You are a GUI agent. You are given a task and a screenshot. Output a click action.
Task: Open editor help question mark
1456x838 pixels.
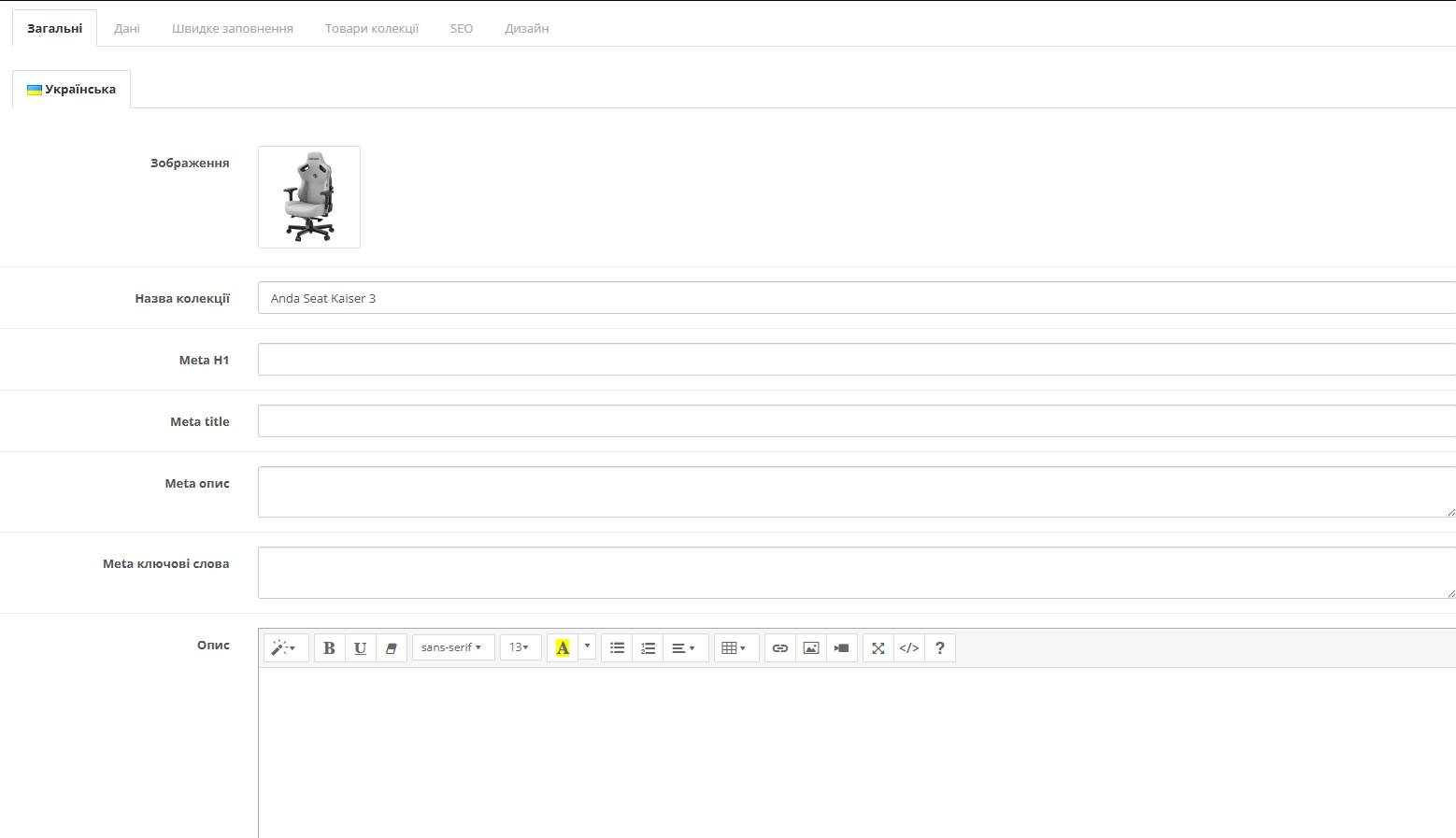[940, 648]
